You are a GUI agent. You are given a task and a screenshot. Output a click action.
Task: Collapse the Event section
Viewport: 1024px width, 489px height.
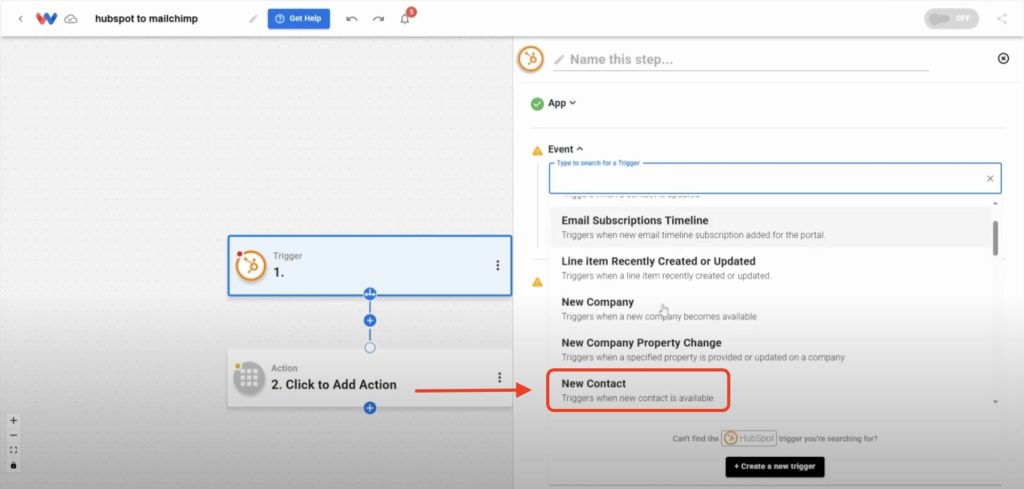[566, 150]
